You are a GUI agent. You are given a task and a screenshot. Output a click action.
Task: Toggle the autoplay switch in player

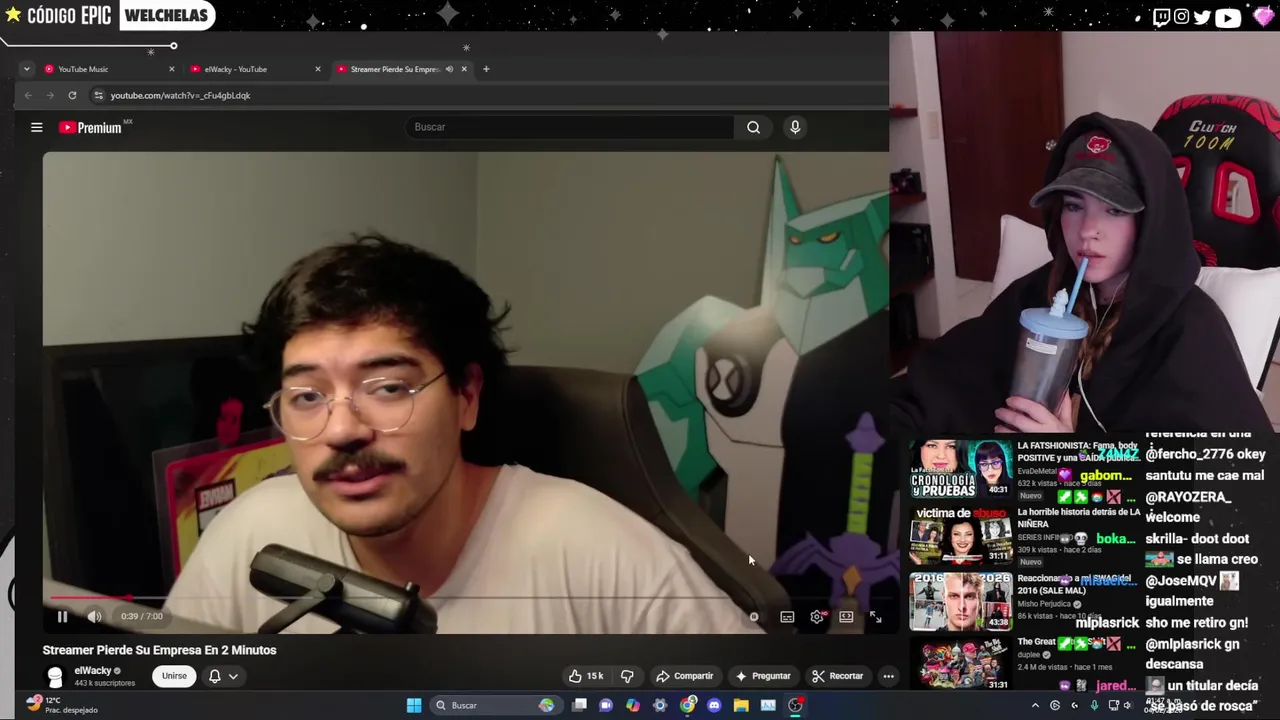pyautogui.click(x=754, y=617)
